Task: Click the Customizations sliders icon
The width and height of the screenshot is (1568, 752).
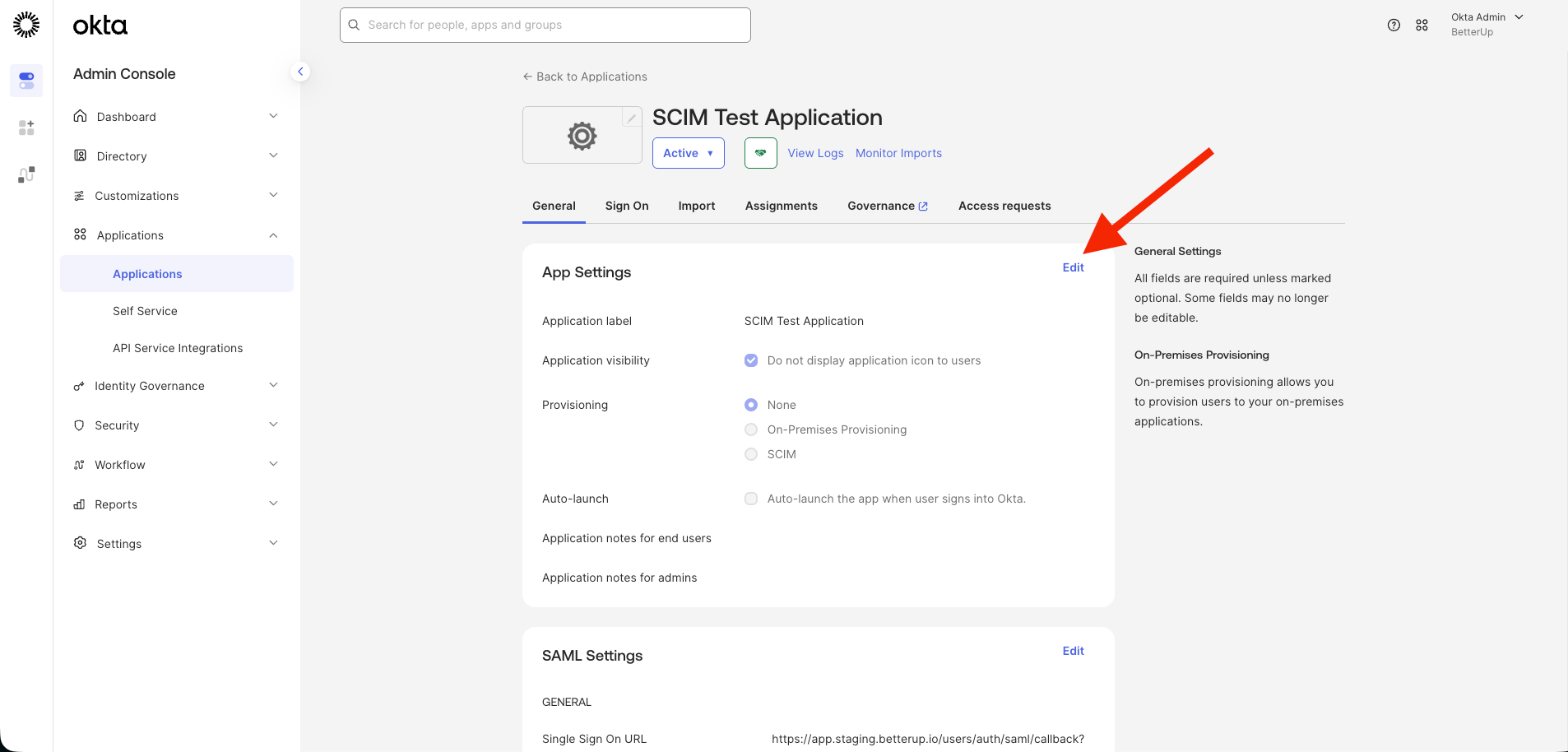Action: [x=79, y=196]
